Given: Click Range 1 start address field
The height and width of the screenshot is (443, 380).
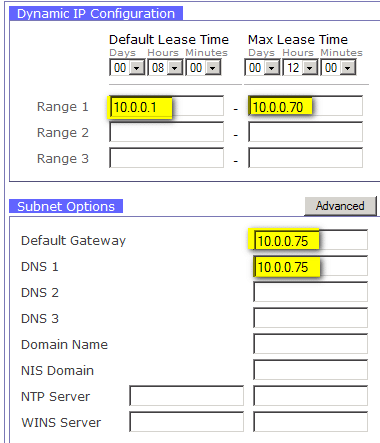Looking at the screenshot, I should (x=167, y=106).
